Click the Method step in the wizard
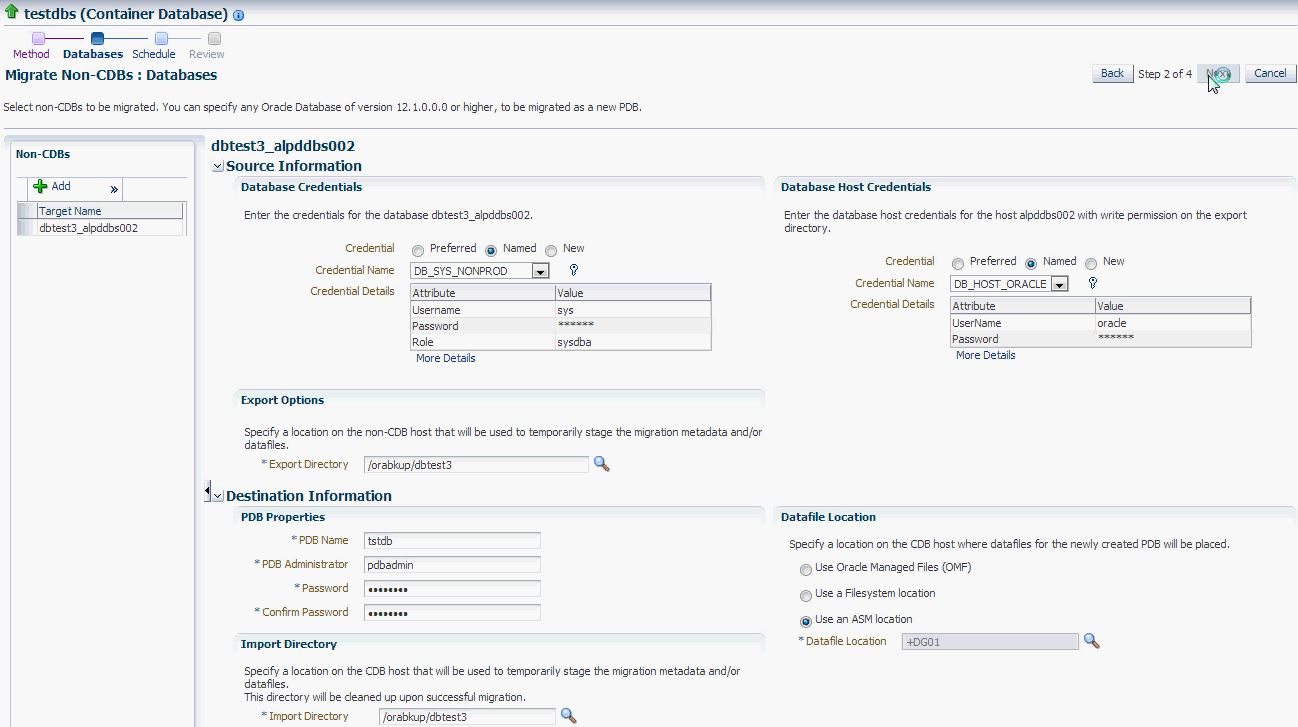The width and height of the screenshot is (1298, 727). tap(30, 54)
